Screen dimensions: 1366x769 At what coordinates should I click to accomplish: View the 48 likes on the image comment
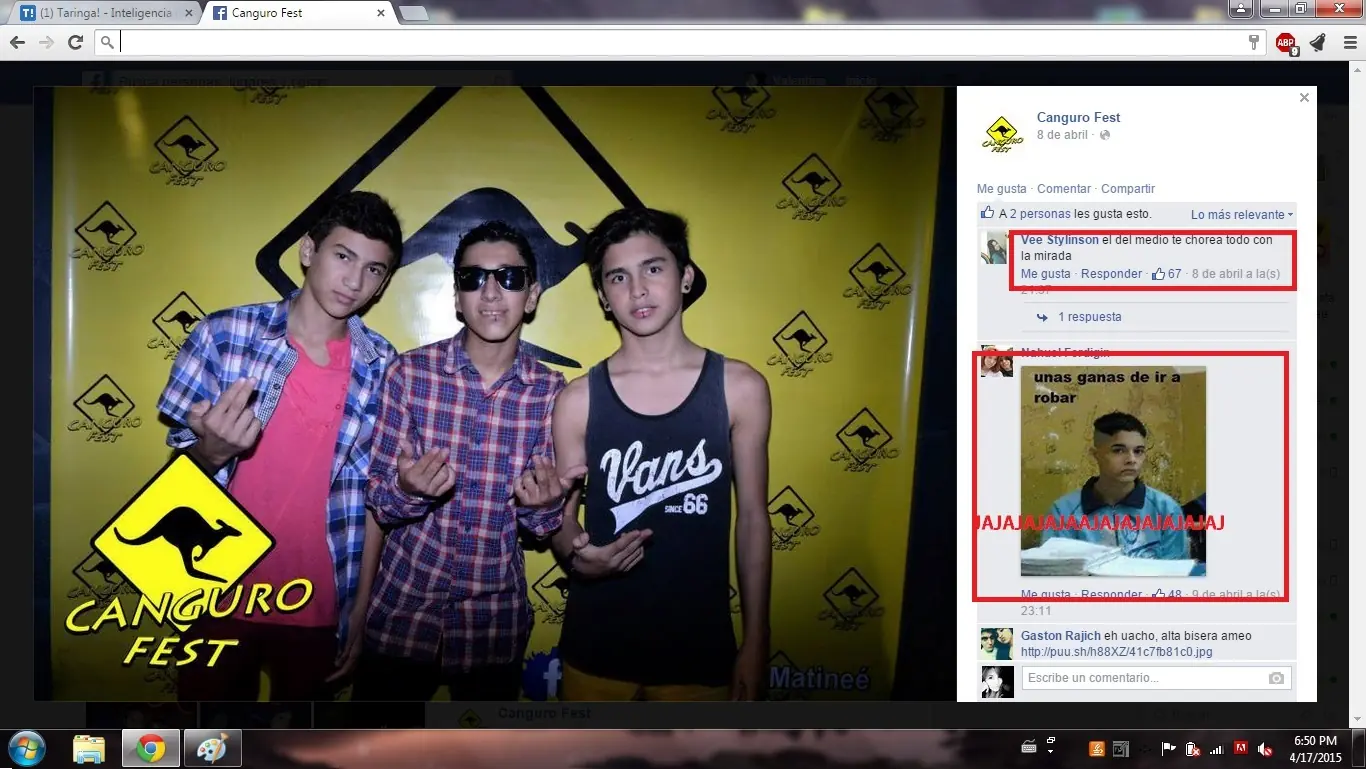pos(1167,594)
